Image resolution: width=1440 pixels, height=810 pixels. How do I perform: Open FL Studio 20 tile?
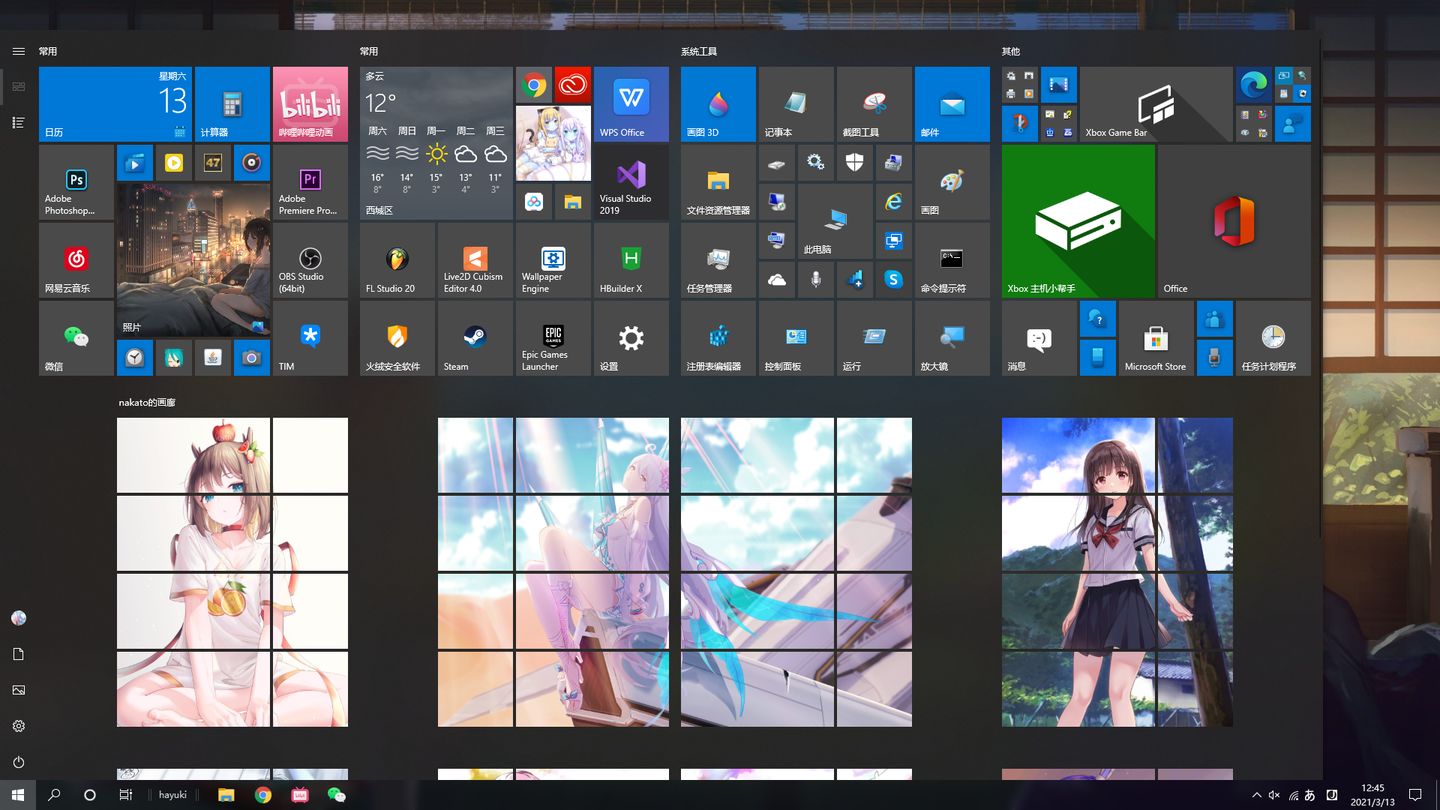397,260
